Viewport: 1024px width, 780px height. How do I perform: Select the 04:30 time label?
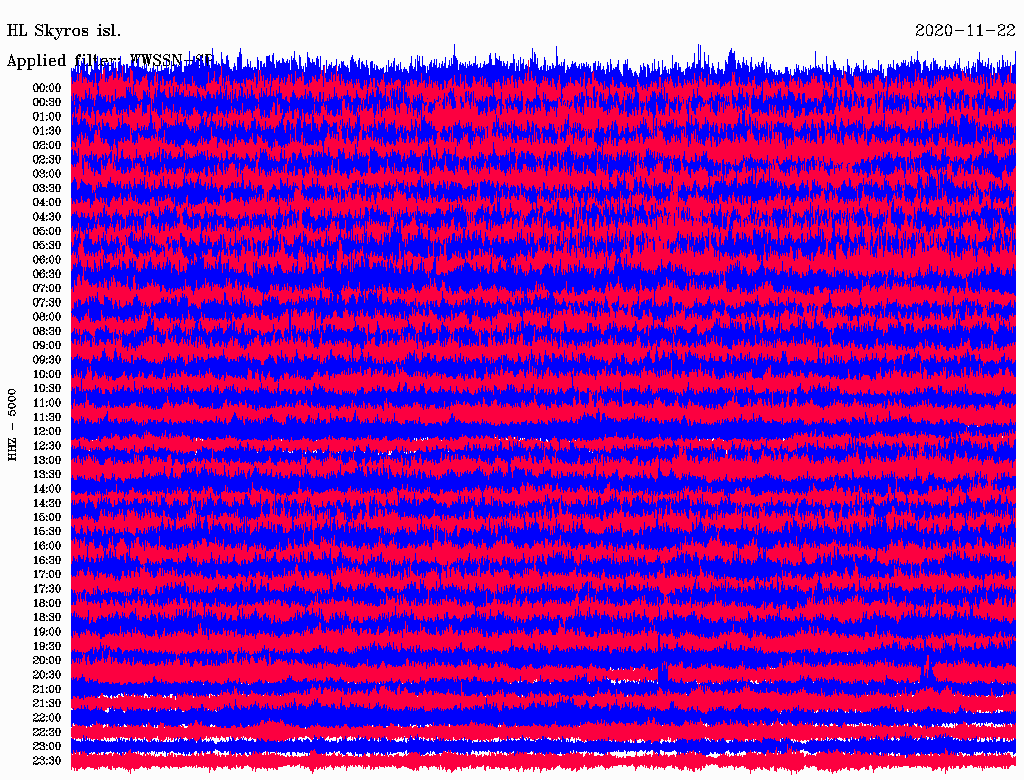click(x=47, y=217)
